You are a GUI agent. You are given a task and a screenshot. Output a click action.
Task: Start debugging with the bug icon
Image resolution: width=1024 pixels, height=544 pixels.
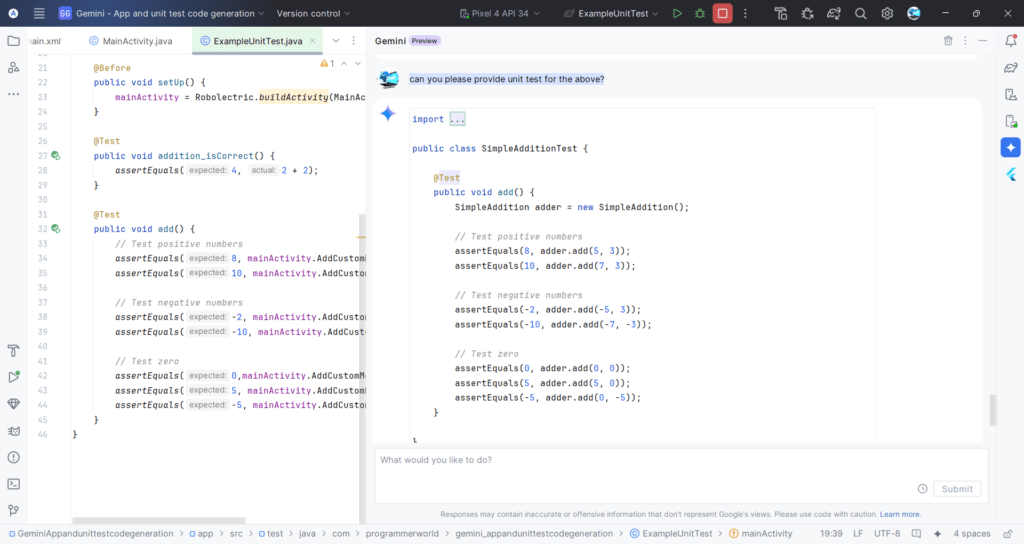700,13
